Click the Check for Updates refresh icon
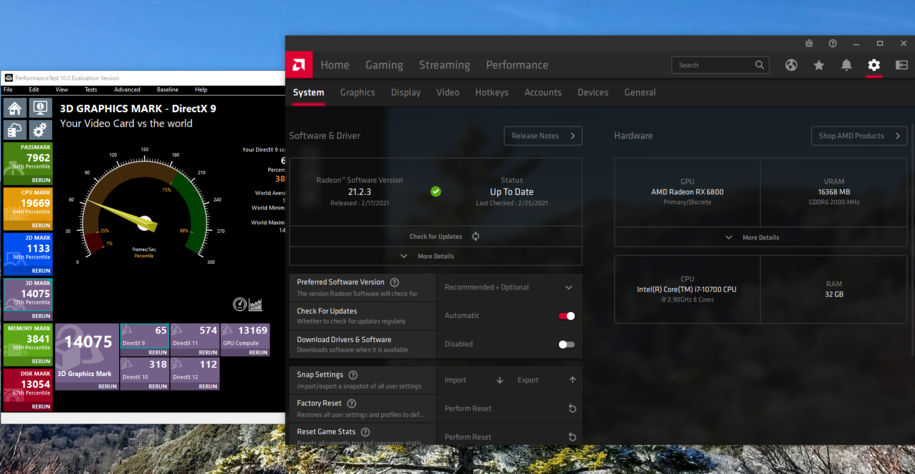Image resolution: width=915 pixels, height=474 pixels. [x=476, y=236]
